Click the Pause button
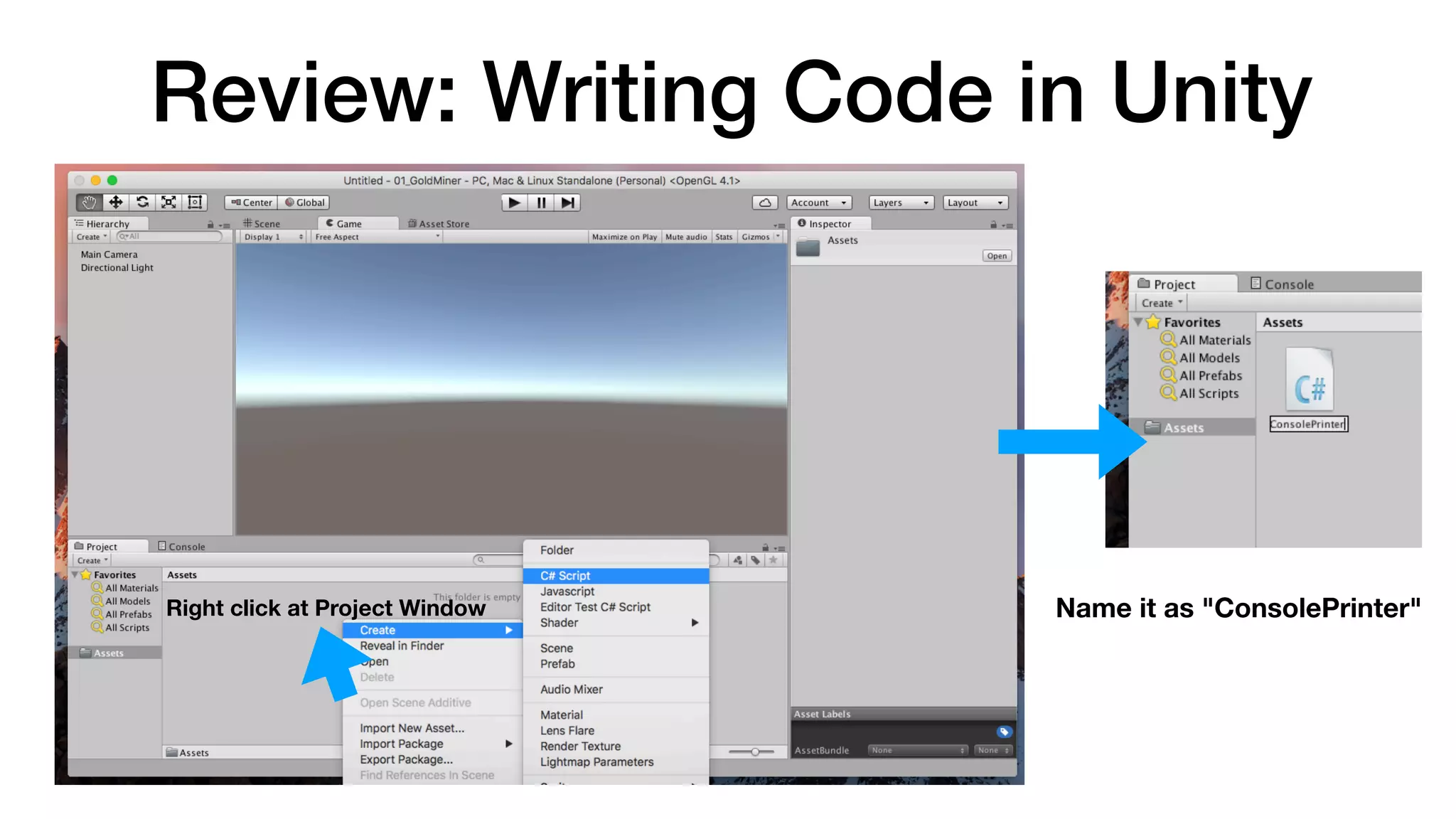 tap(541, 203)
